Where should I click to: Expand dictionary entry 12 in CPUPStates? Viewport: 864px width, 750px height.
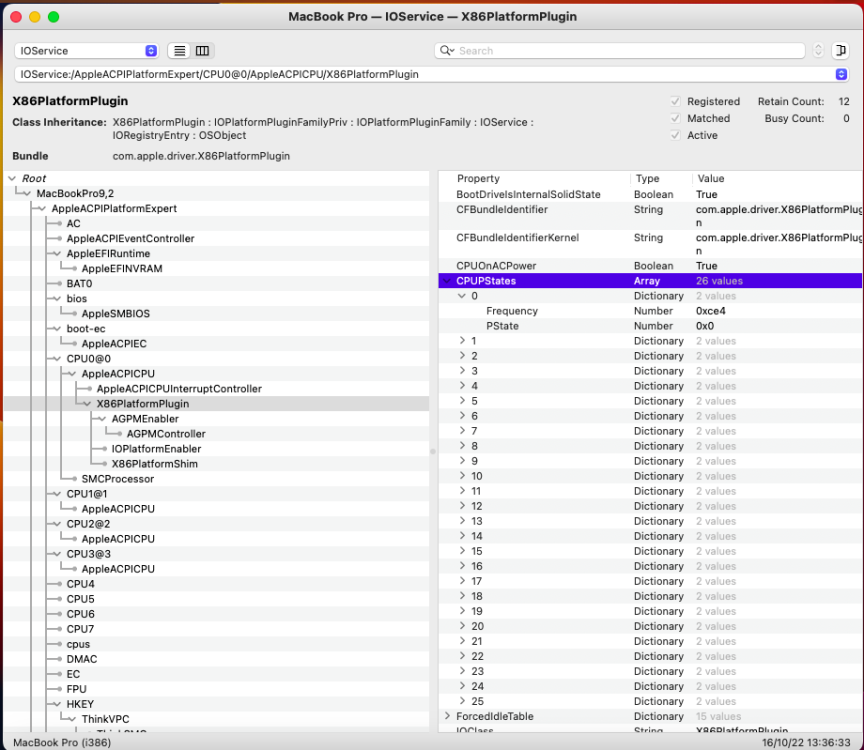462,505
